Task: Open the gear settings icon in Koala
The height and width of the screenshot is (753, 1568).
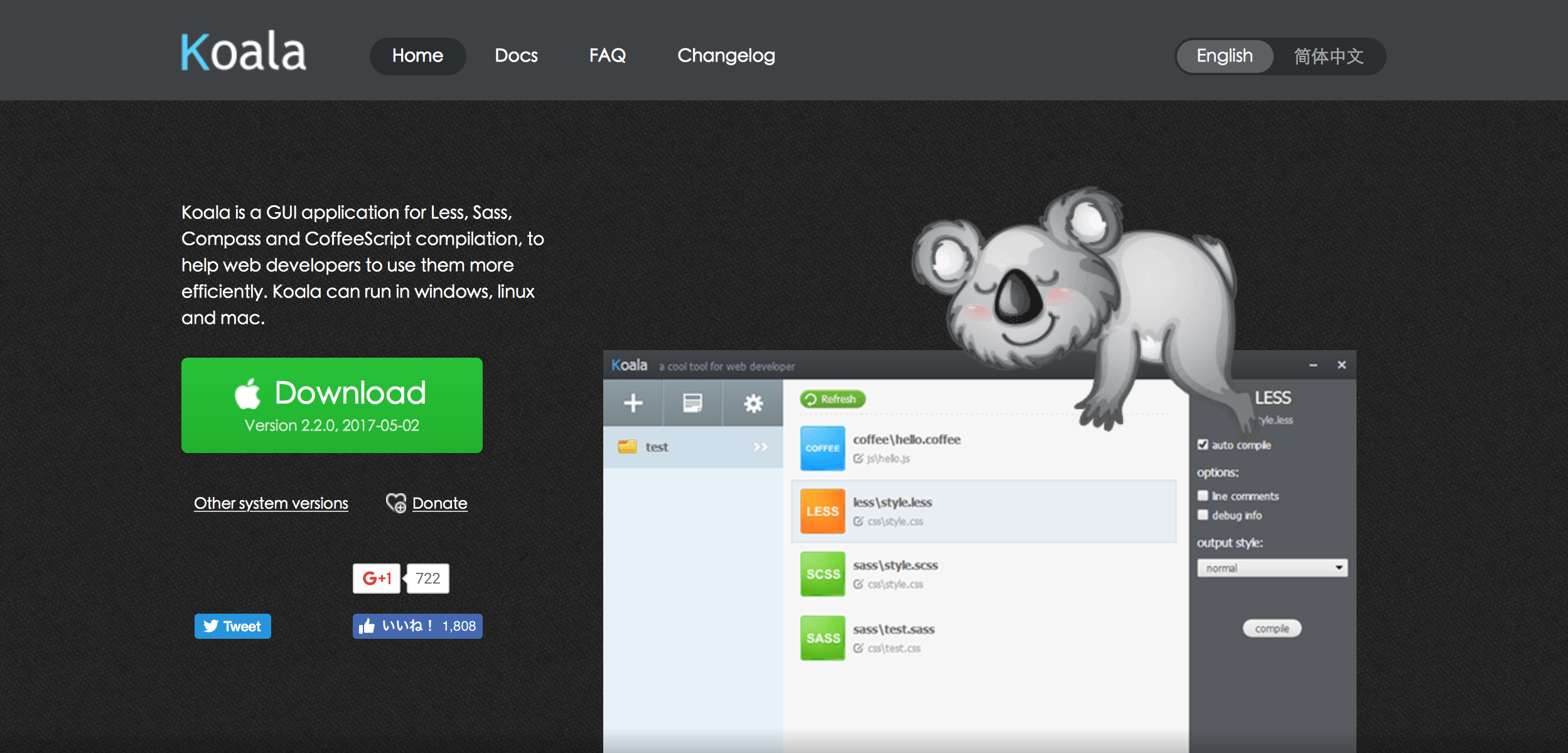Action: click(753, 403)
